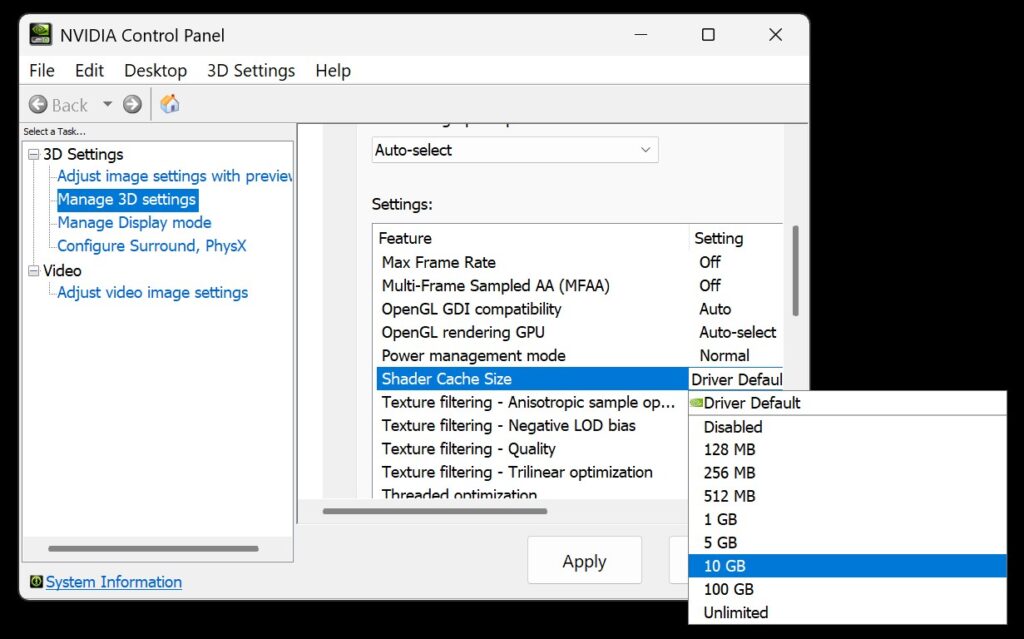This screenshot has height=639, width=1024.
Task: Choose 100 GB shader cache size
Action: coord(848,589)
